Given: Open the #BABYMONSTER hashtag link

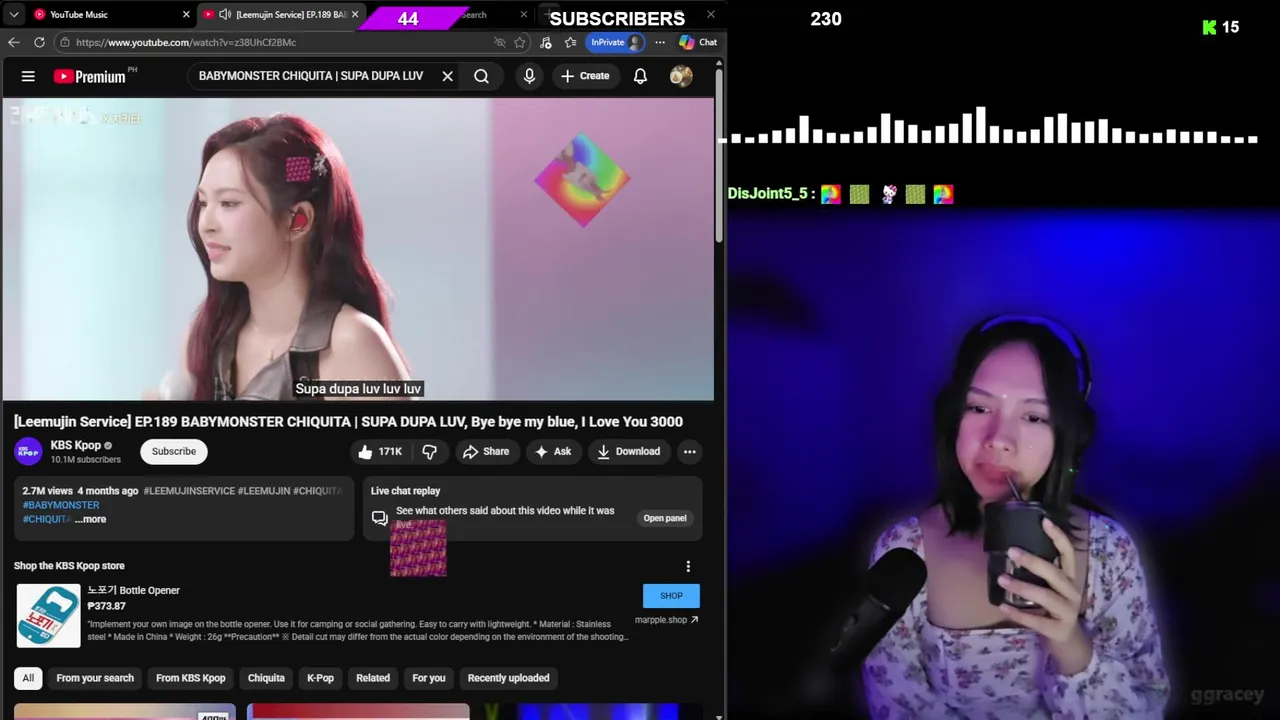Looking at the screenshot, I should 61,505.
